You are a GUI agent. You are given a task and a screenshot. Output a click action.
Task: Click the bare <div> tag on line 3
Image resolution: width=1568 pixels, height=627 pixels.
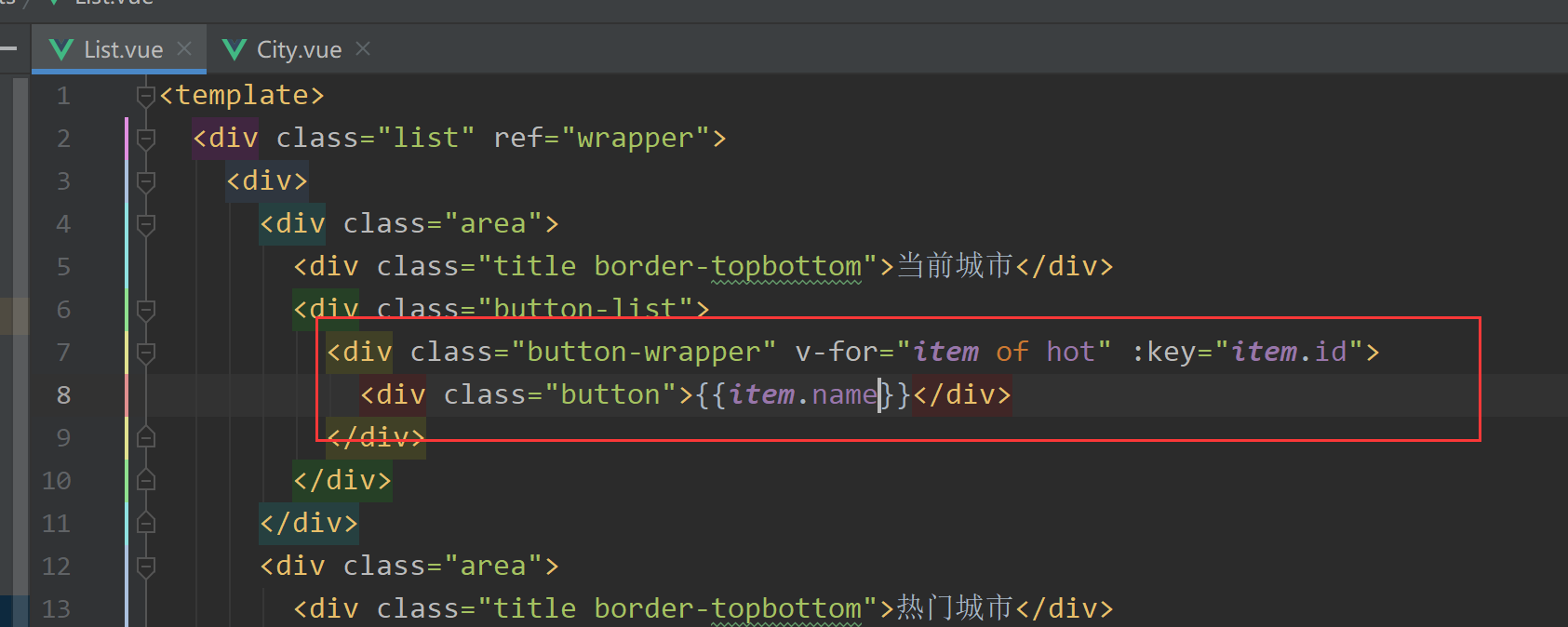pyautogui.click(x=267, y=180)
